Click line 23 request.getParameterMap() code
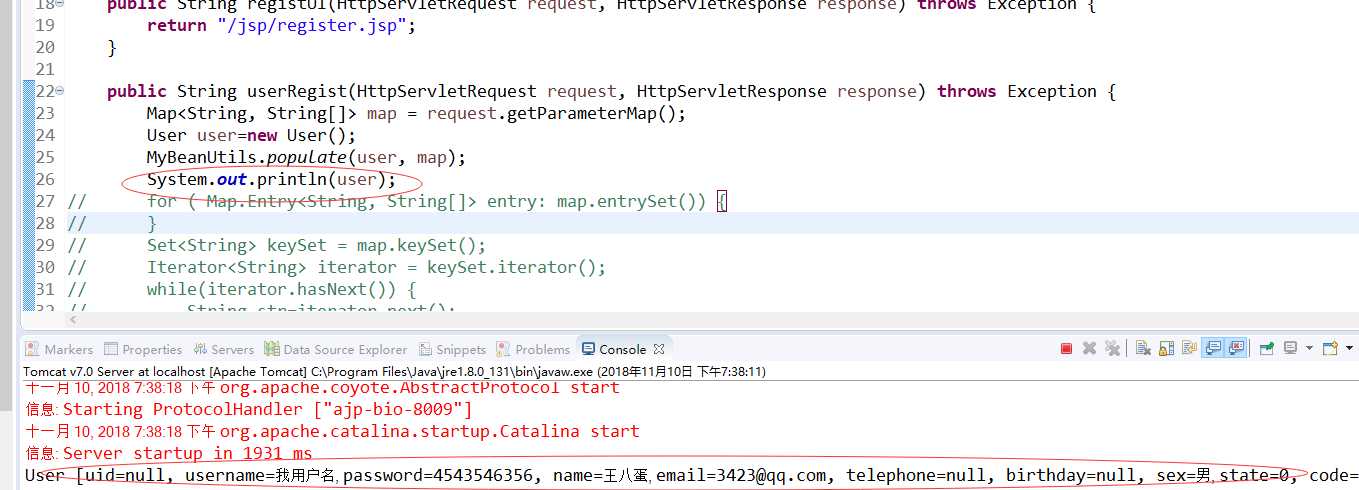The height and width of the screenshot is (490, 1359). pos(416,113)
